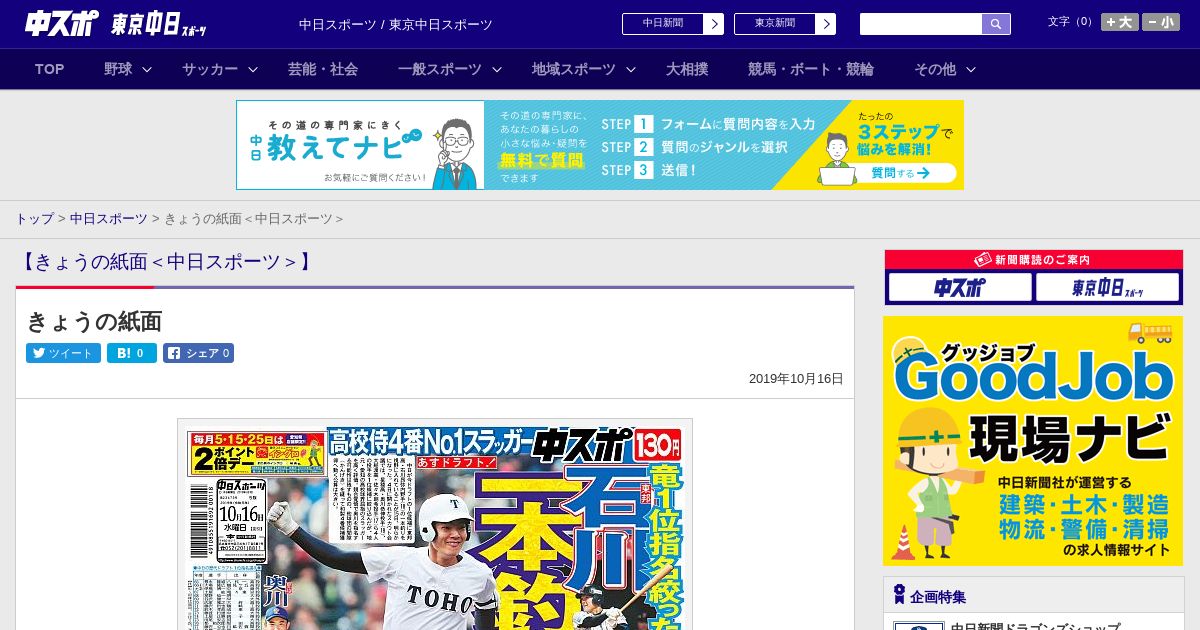
Task: Open GoodJob 現場ナビ advertisement
Action: pyautogui.click(x=1033, y=441)
